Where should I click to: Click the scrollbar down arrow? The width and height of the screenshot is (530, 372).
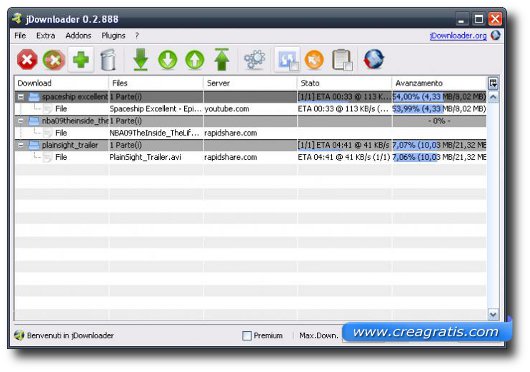pos(493,315)
